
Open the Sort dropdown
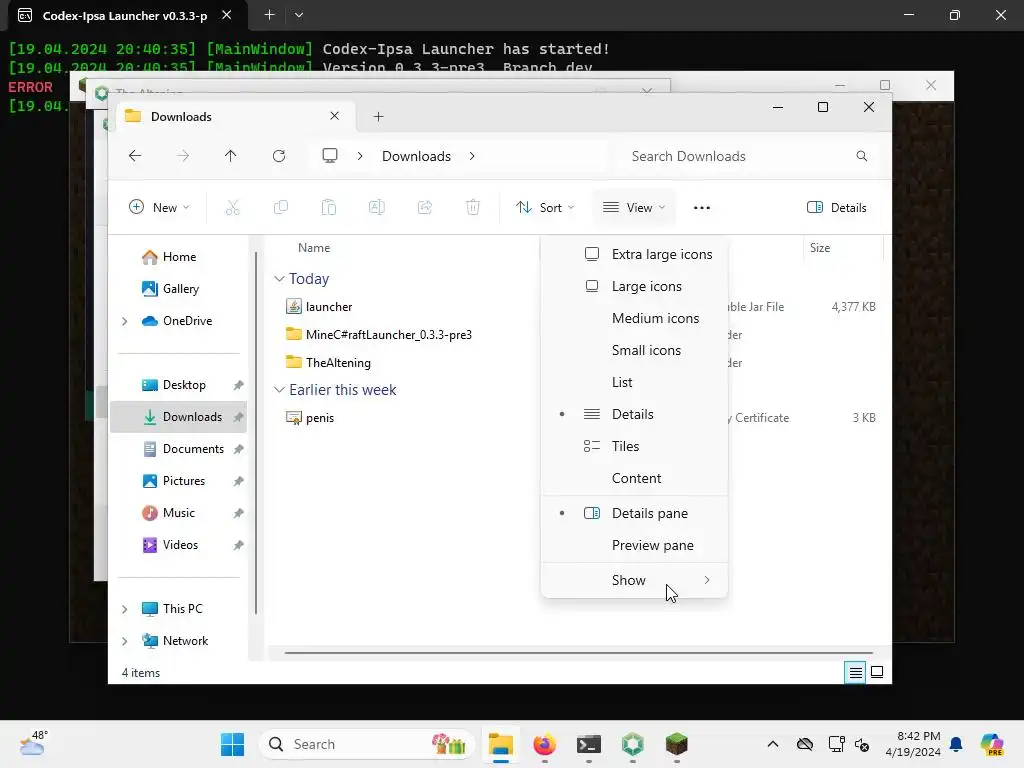(x=545, y=208)
